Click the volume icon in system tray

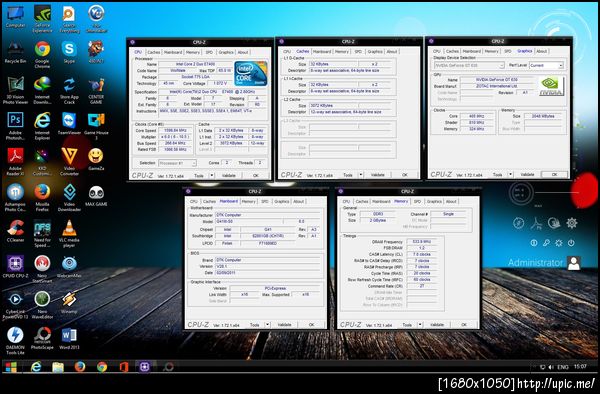pos(551,367)
